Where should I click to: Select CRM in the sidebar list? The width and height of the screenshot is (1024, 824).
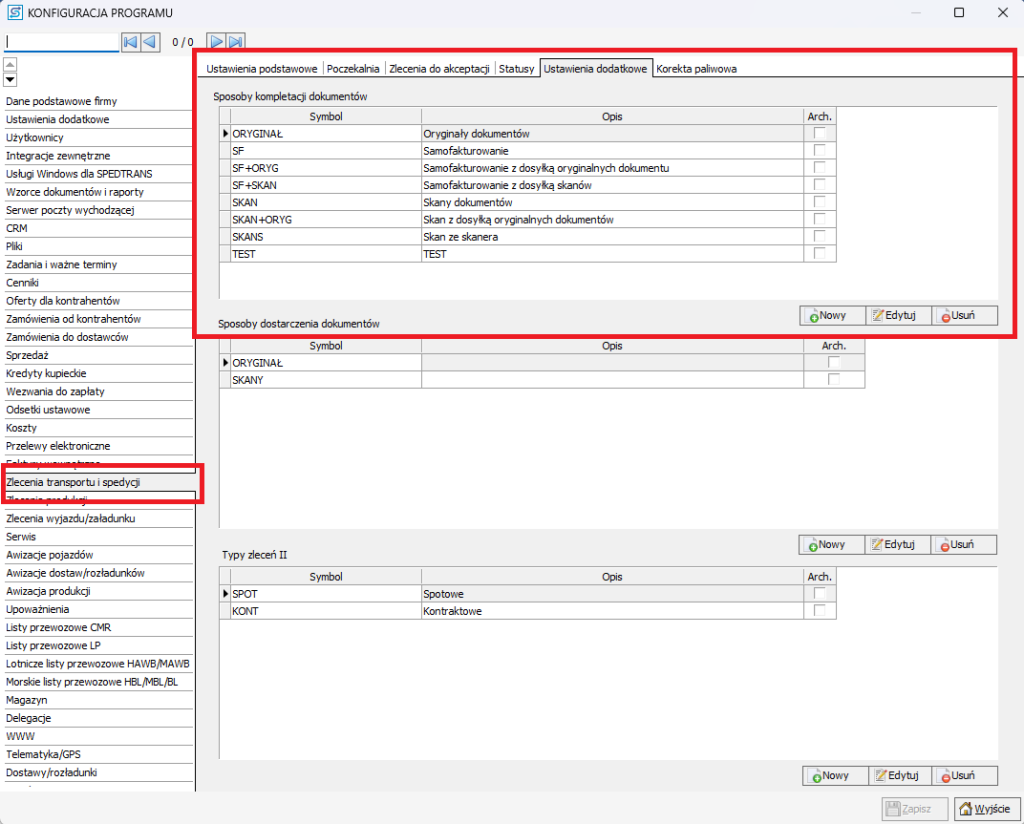[x=98, y=228]
